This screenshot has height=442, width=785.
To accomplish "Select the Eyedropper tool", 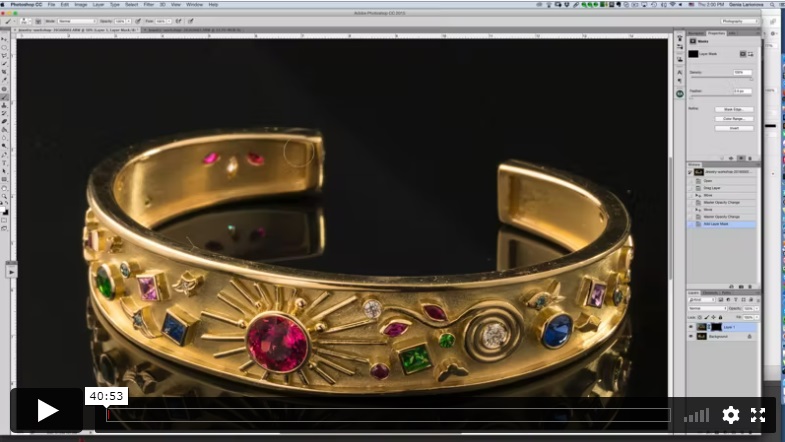I will pos(5,80).
